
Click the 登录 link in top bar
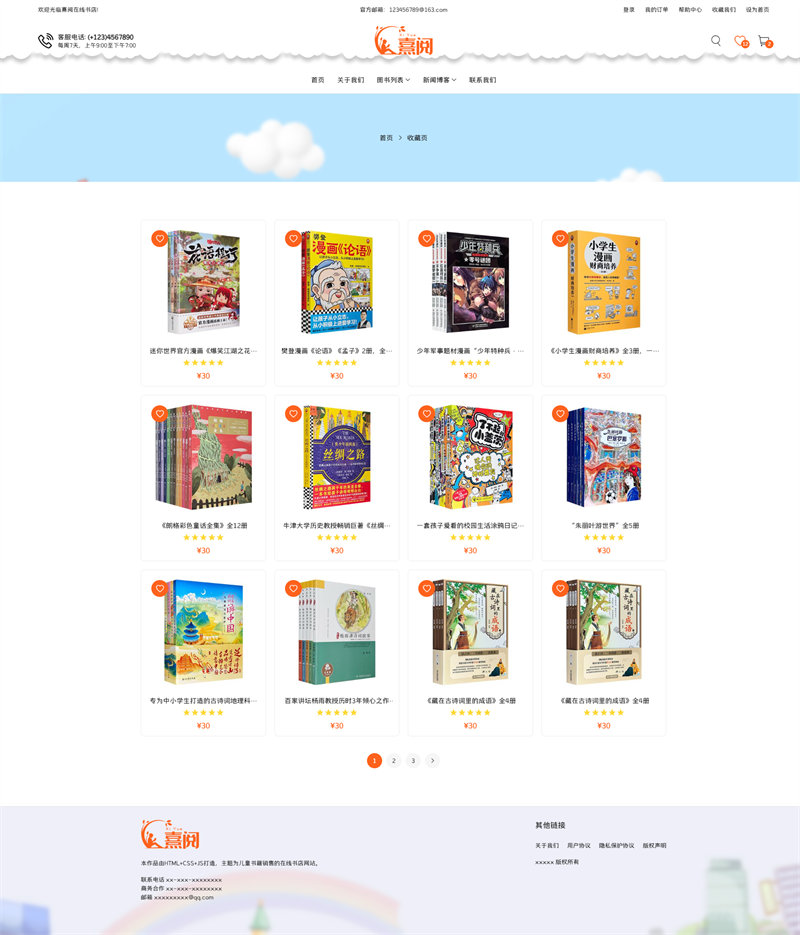coord(629,10)
